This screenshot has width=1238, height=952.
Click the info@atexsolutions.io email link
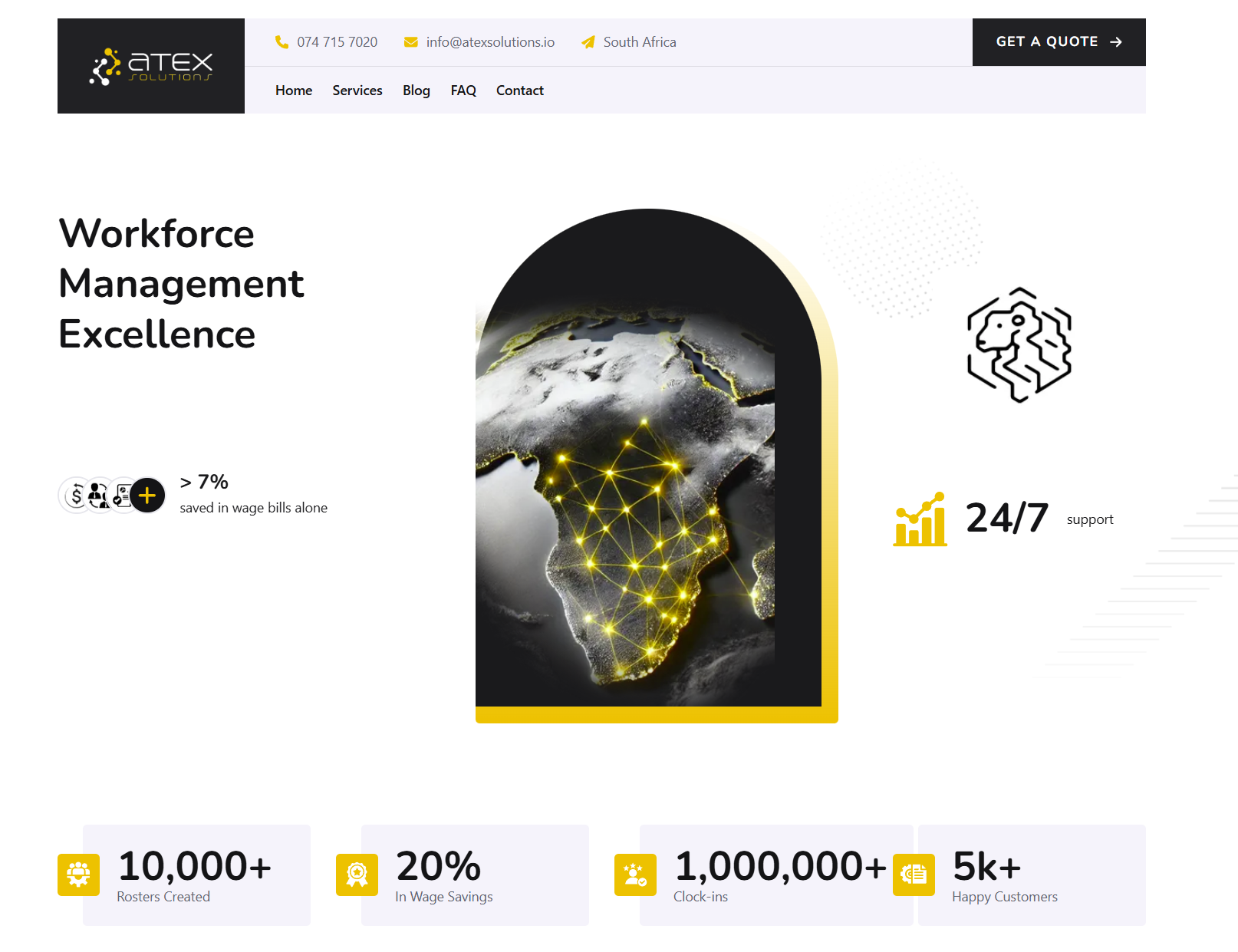pyautogui.click(x=490, y=42)
